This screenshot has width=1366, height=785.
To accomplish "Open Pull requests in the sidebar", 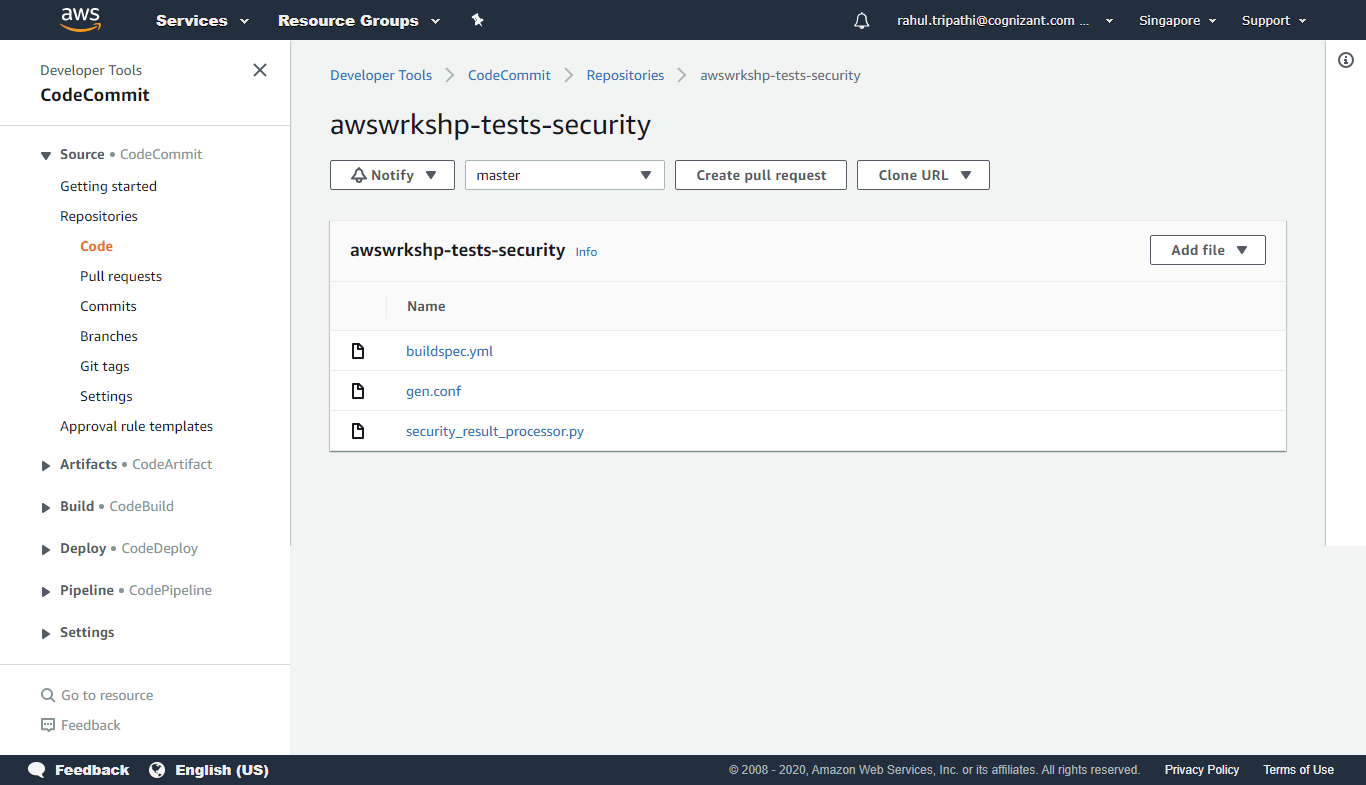I will (x=121, y=276).
